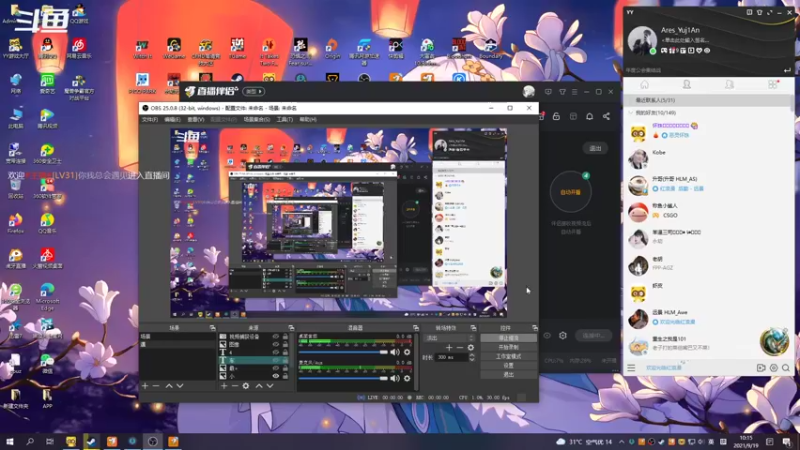Click the bell notification icon in 直播伴侣
Image resolution: width=800 pixels, height=450 pixels.
pyautogui.click(x=589, y=116)
